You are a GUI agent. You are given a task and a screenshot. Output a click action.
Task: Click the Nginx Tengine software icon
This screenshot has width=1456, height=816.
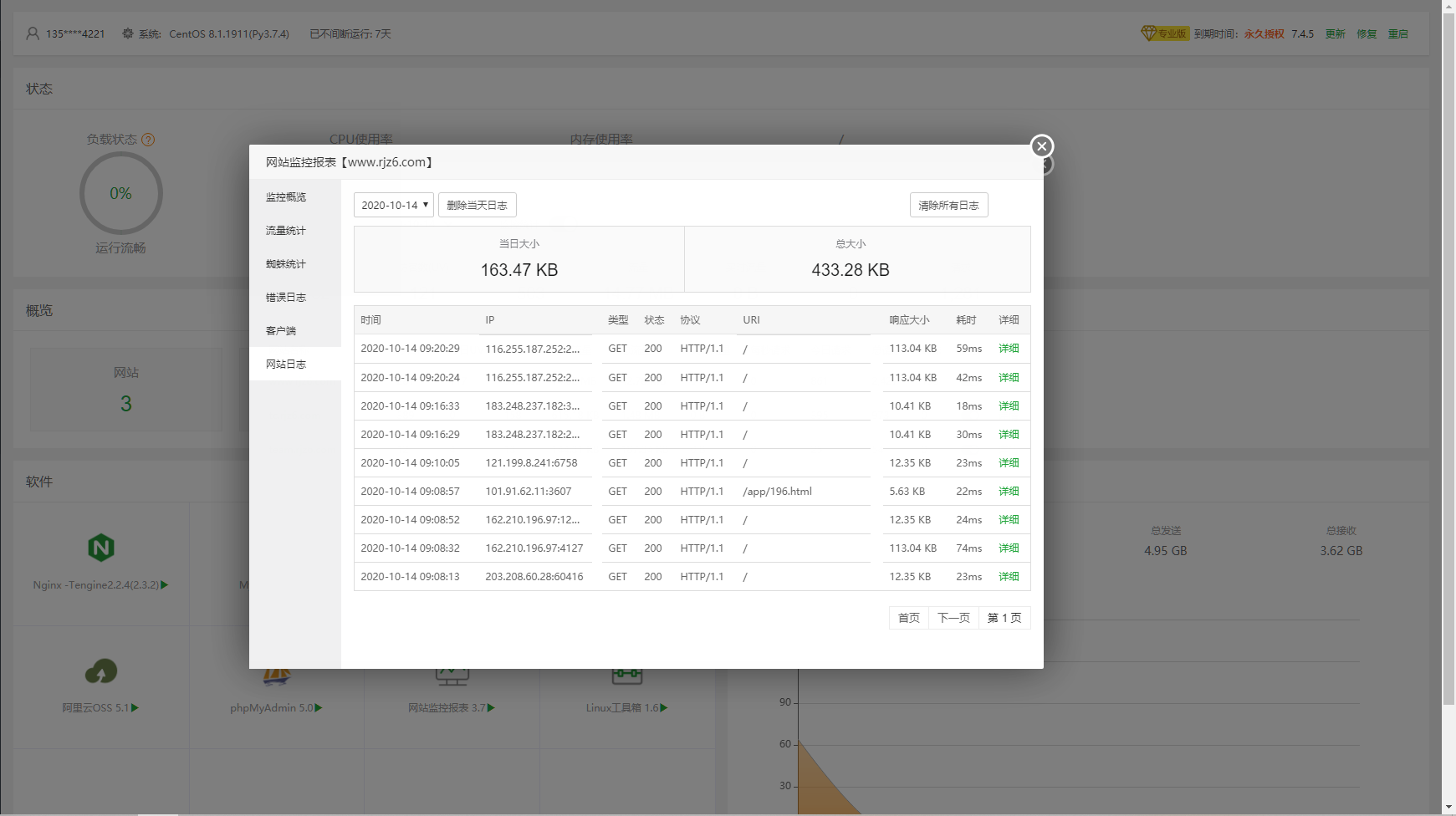tap(101, 548)
